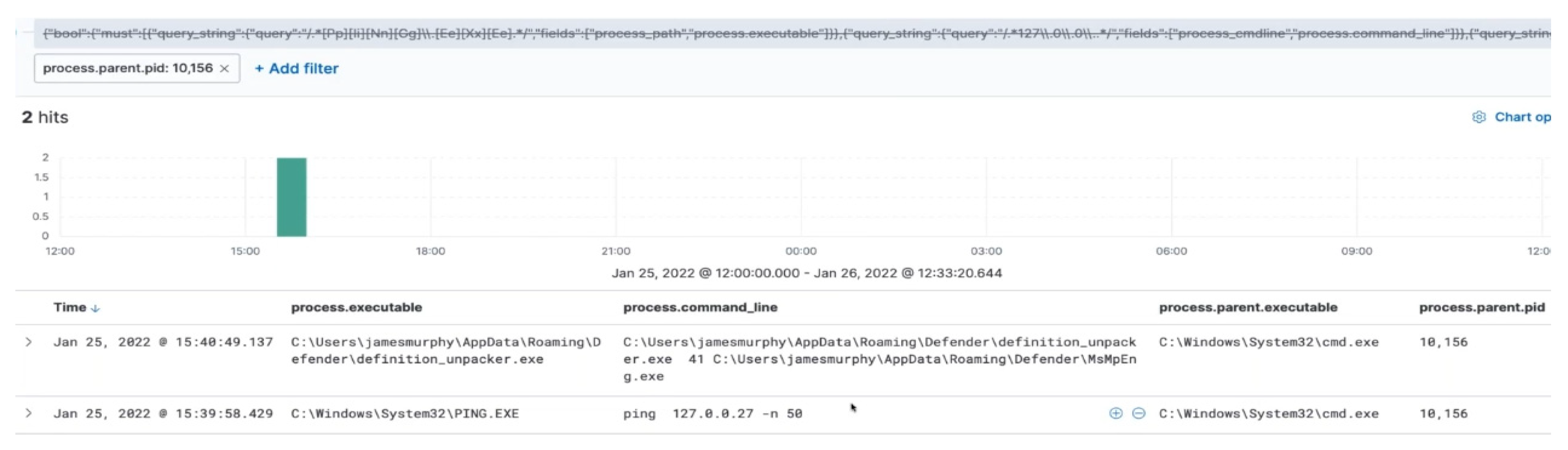The height and width of the screenshot is (450, 1568).
Task: Click the definition_unpacker.exe executable path cell
Action: point(446,351)
